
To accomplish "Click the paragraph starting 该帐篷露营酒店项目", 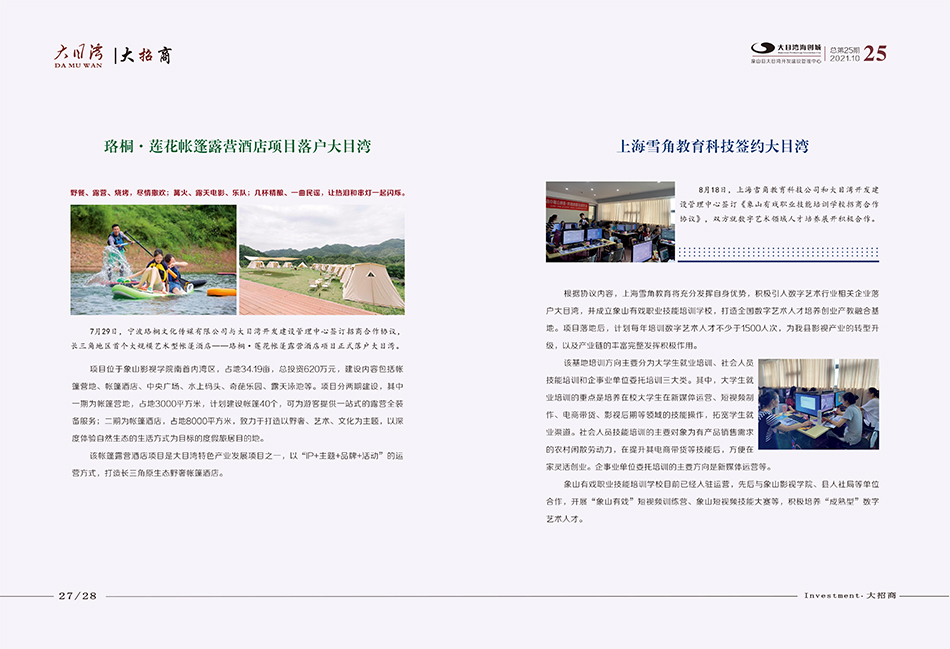I will click(x=238, y=464).
